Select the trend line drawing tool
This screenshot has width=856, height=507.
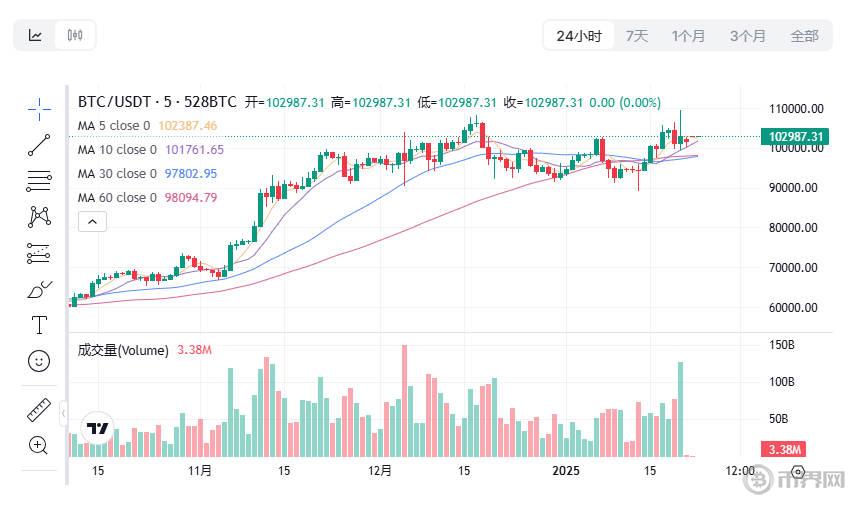tap(39, 145)
